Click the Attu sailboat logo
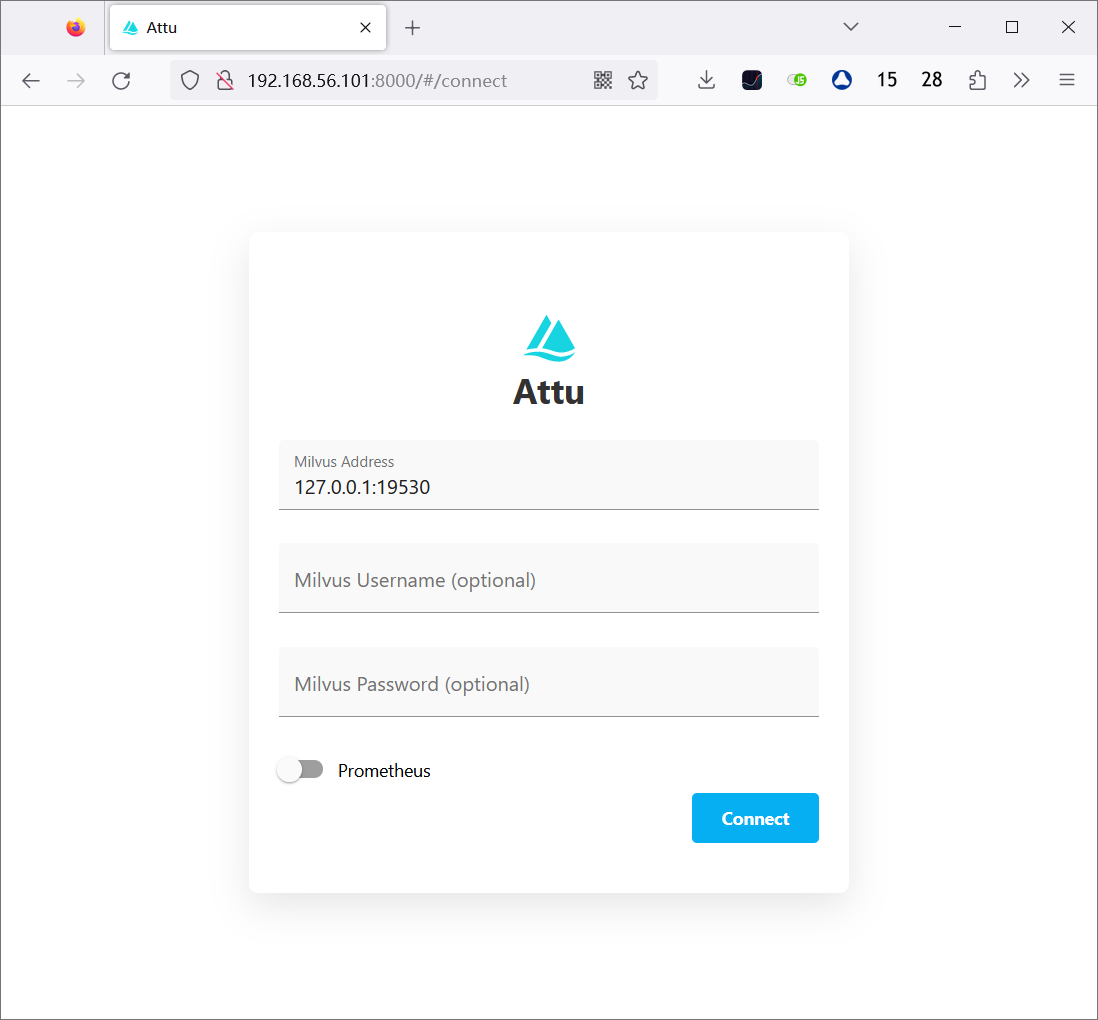 click(x=549, y=338)
